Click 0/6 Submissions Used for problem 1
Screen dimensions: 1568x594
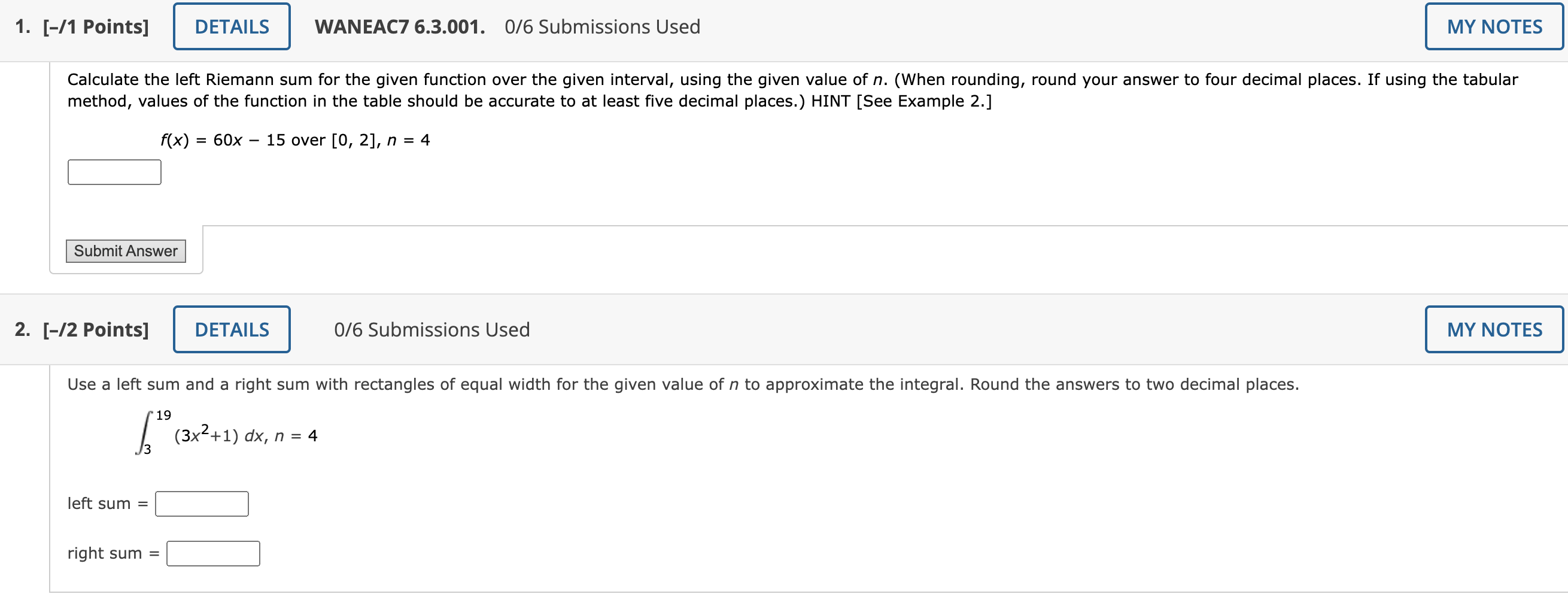601,26
